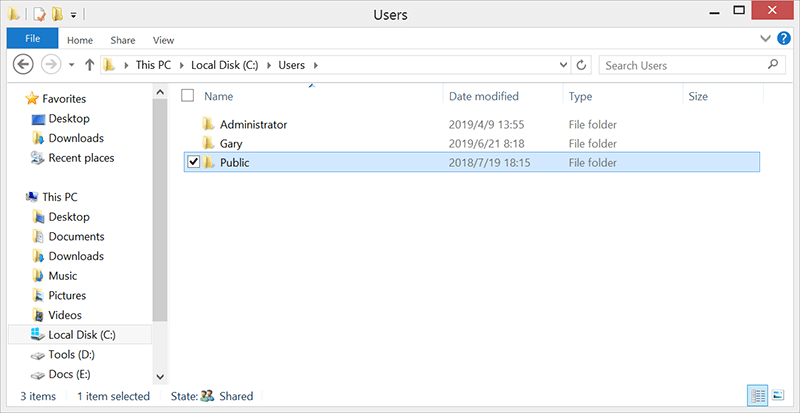Expand the ribbon with the chevron
Screen dimensions: 800x413
coord(765,39)
